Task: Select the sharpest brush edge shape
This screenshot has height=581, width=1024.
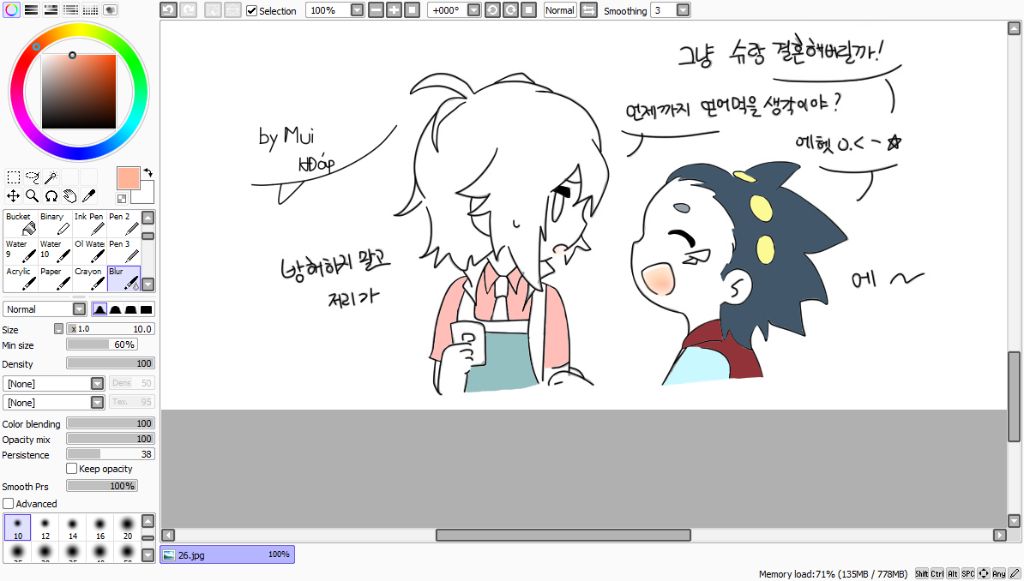Action: 99,309
